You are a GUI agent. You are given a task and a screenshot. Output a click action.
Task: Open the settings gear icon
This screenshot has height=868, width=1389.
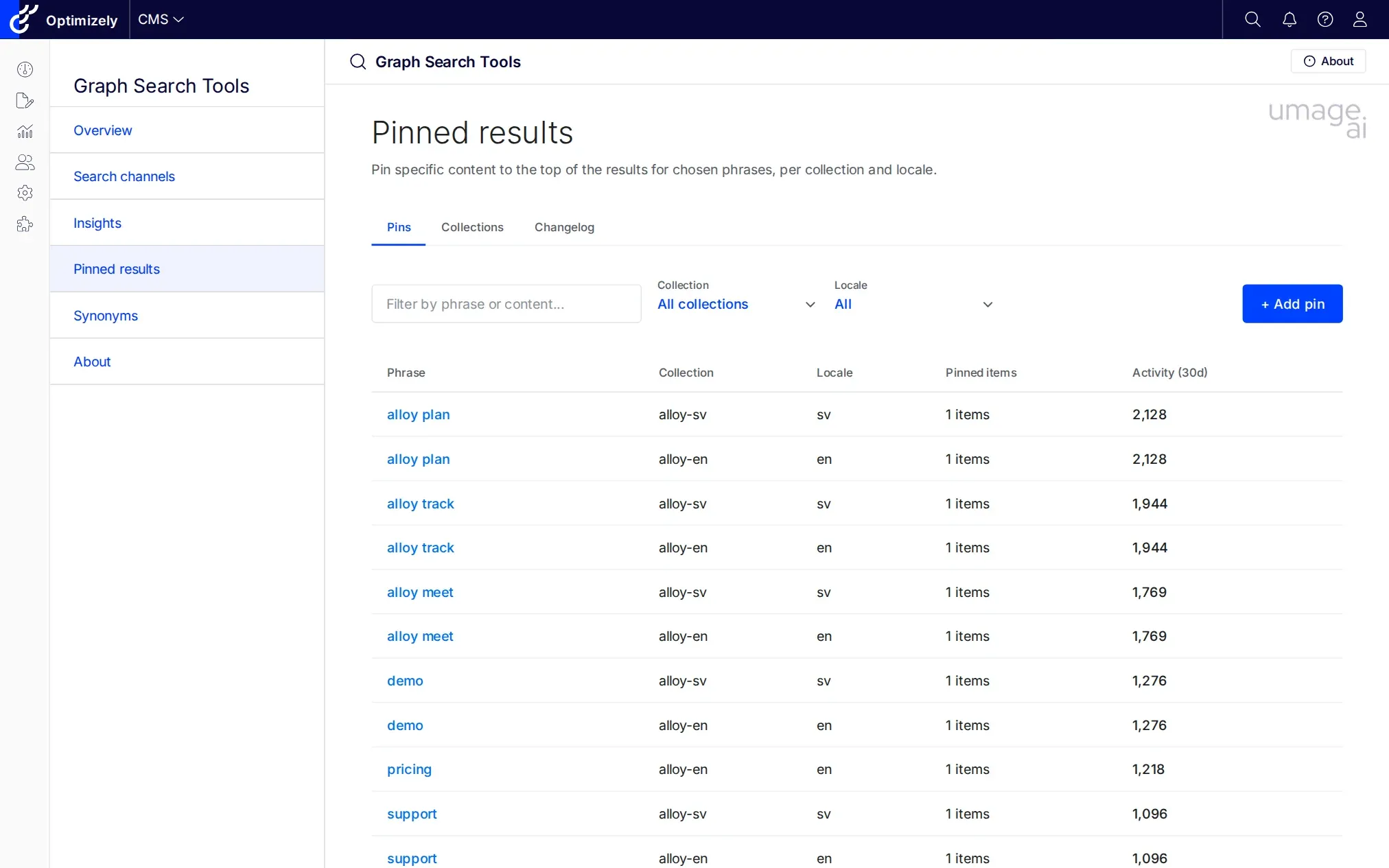(x=25, y=193)
